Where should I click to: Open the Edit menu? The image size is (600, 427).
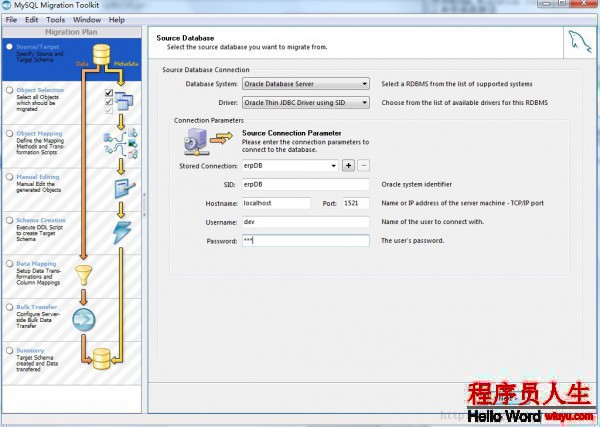[31, 20]
